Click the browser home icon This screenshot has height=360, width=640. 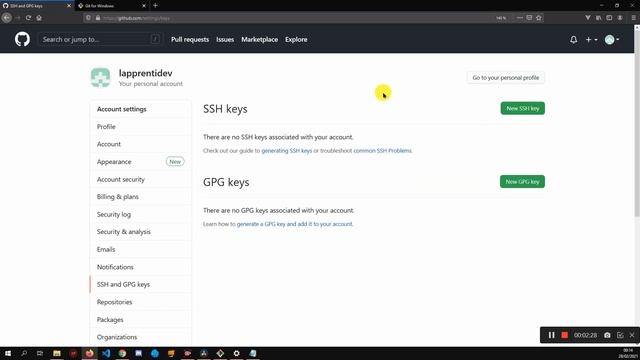39,18
